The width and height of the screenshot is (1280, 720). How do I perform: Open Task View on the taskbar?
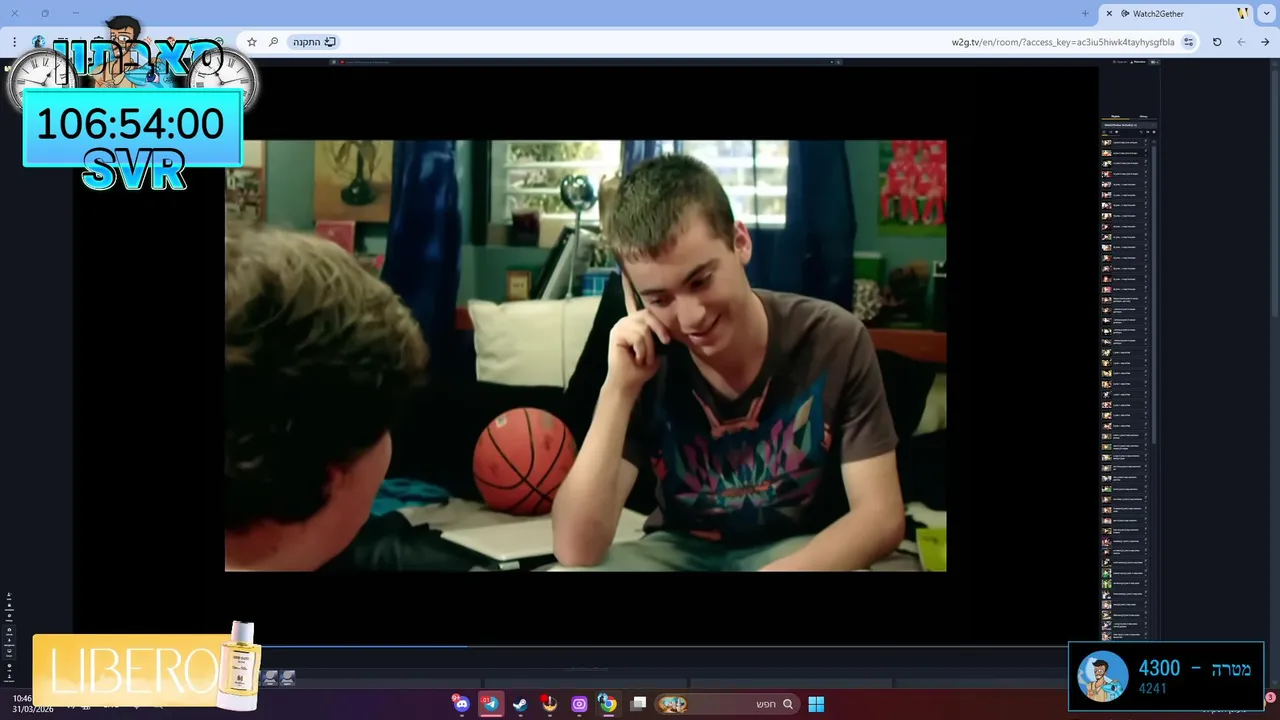tap(638, 704)
